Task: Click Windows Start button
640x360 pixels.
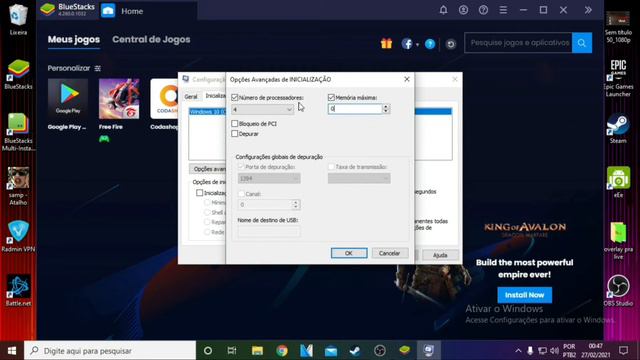Action: click(12, 351)
